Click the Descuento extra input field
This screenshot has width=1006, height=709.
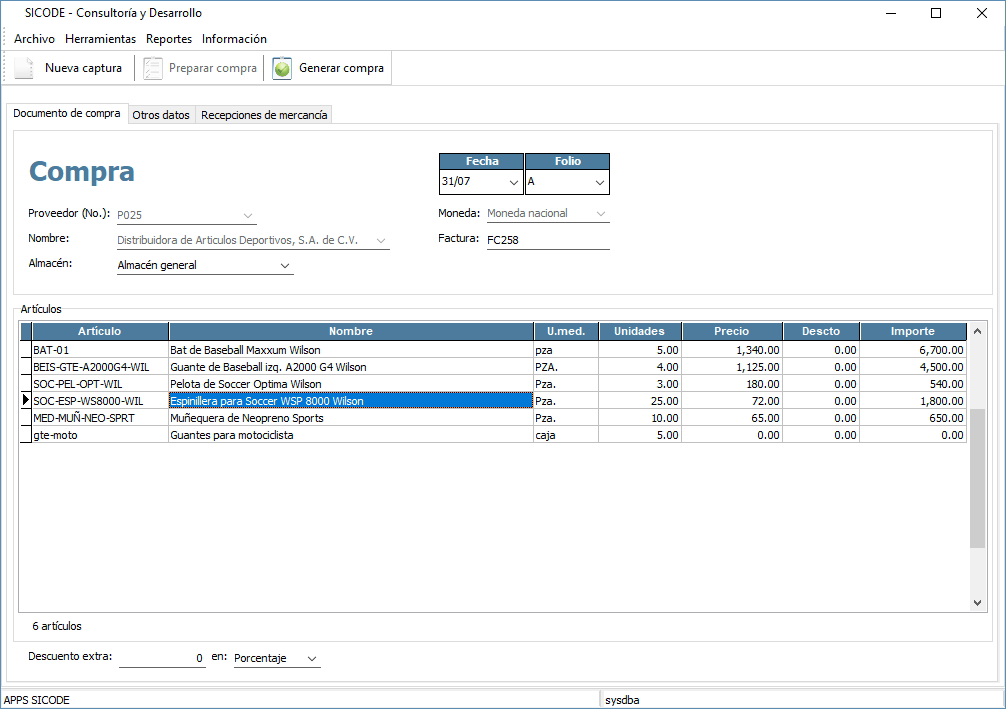161,658
